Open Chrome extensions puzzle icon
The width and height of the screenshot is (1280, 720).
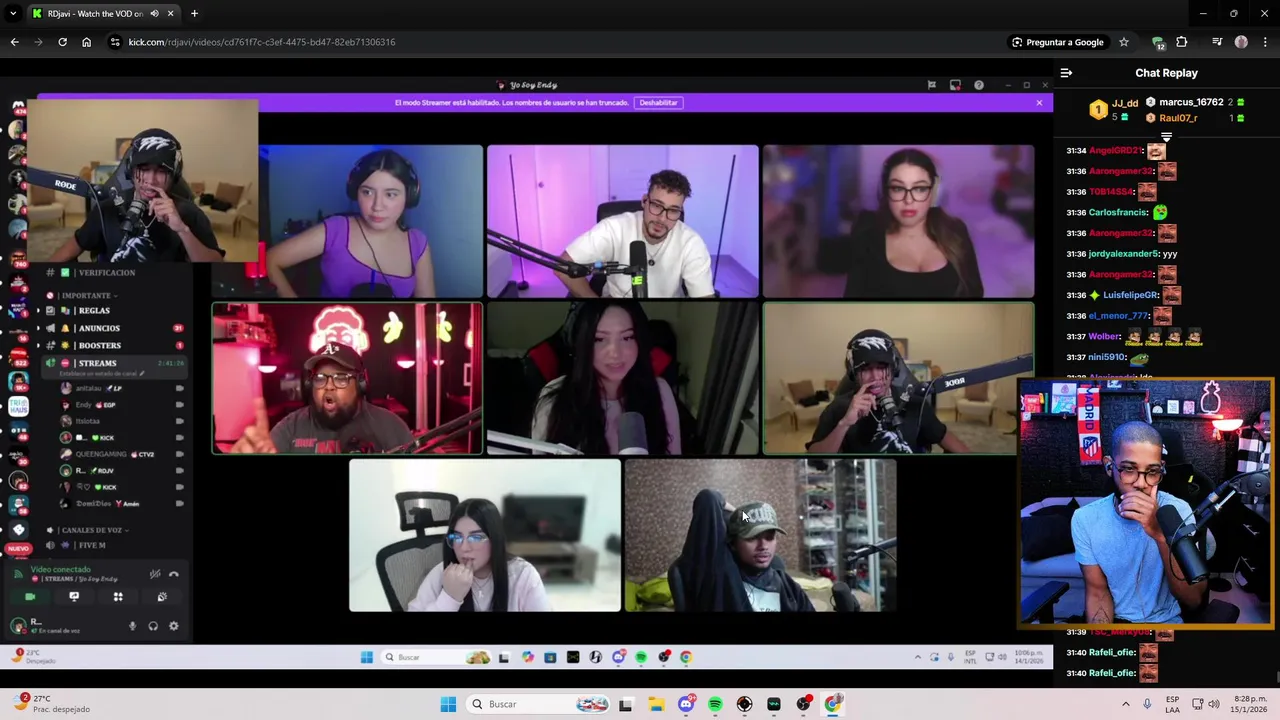coord(1182,42)
